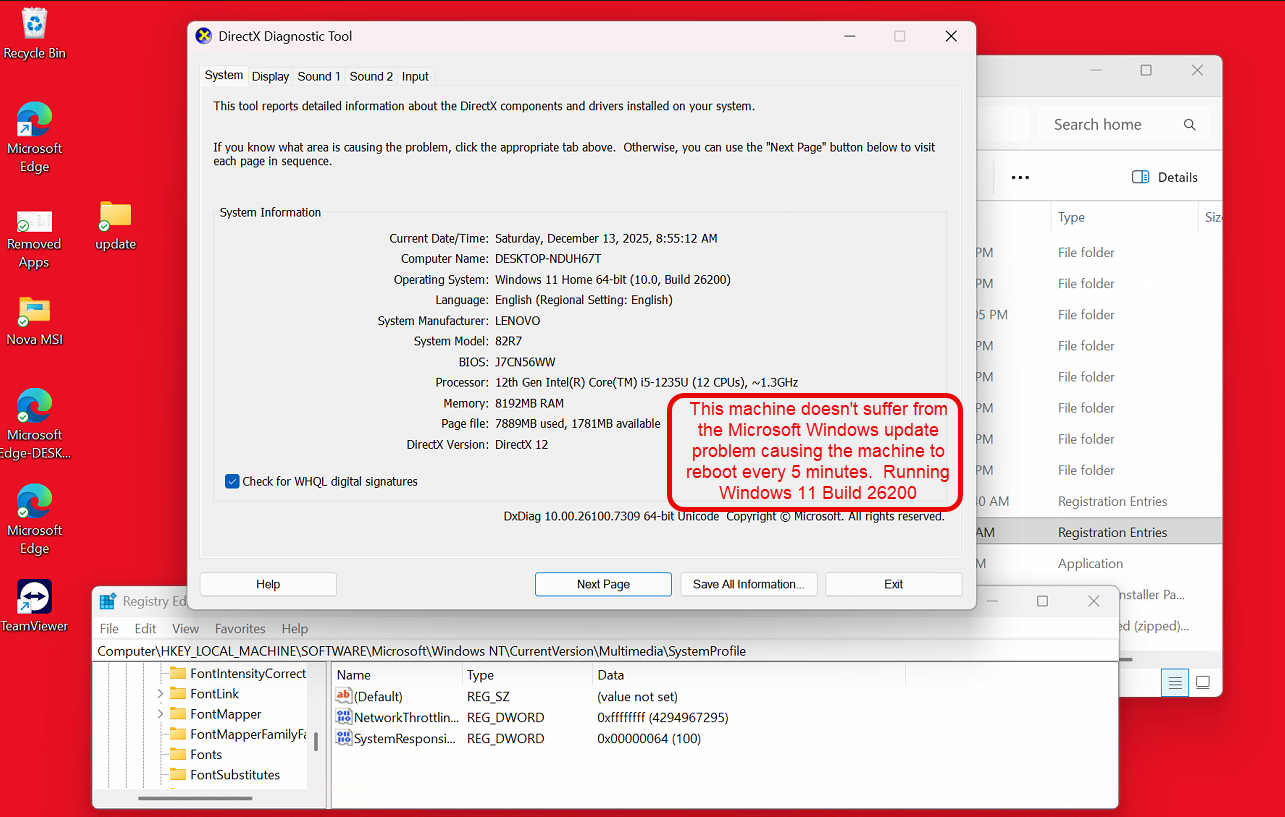This screenshot has height=817, width=1285.
Task: Click the Data column header in Registry Editor
Action: coord(749,675)
